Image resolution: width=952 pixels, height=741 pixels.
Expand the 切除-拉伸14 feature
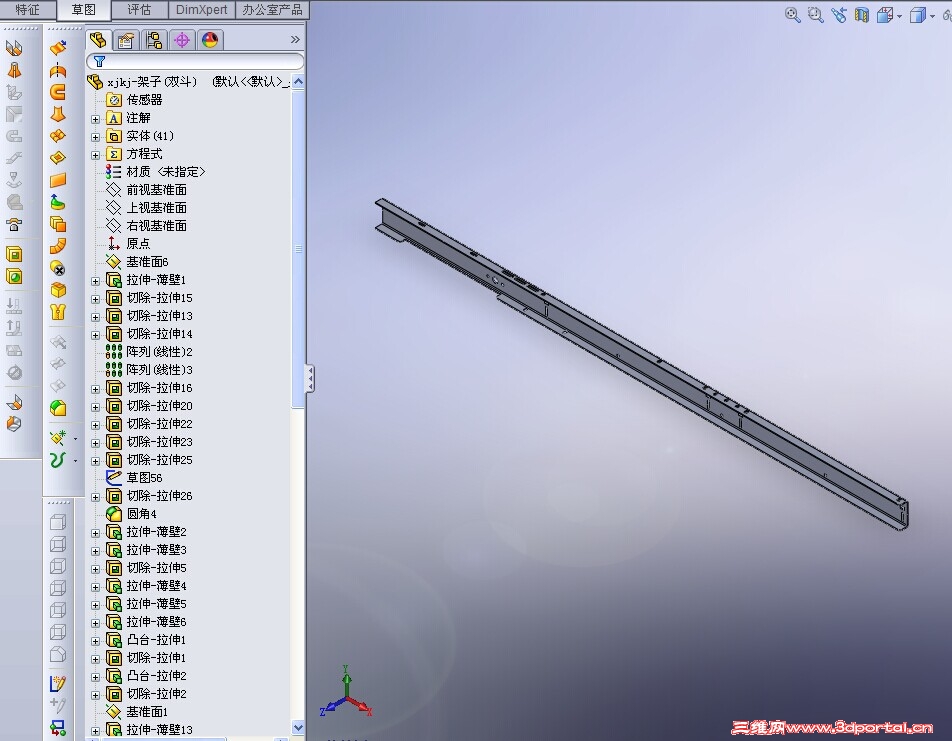(95, 335)
